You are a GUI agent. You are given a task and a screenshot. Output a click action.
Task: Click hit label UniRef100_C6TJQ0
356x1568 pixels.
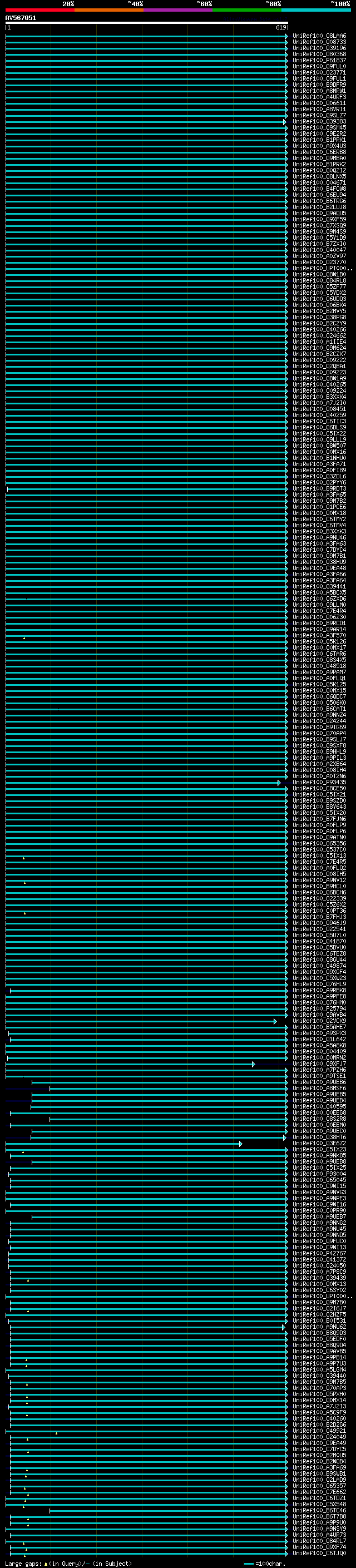[x=319, y=1554]
